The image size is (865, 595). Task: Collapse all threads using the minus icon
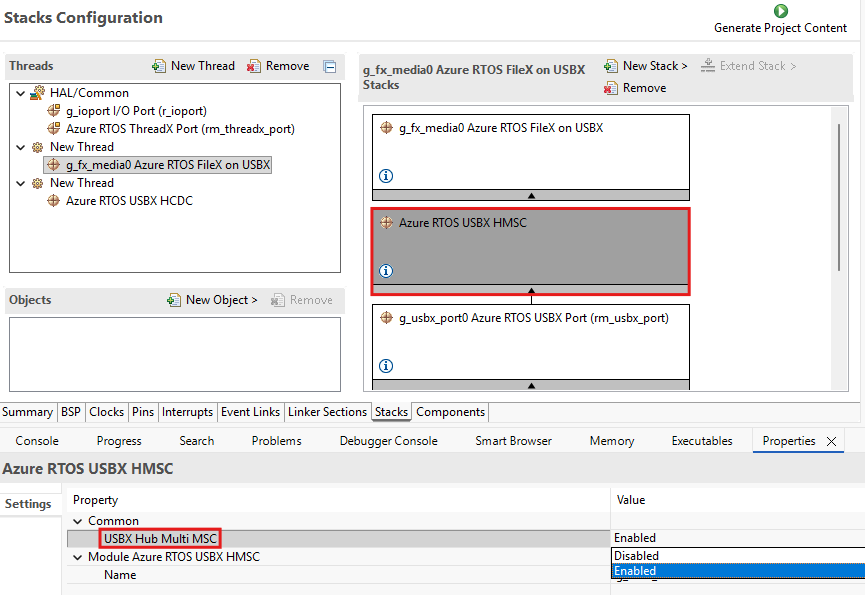(330, 67)
